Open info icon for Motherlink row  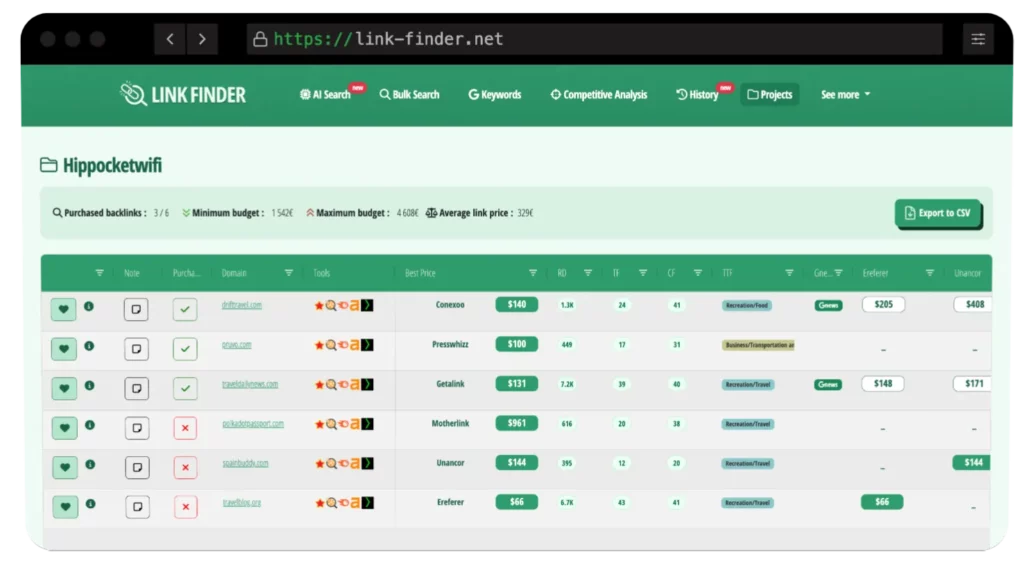tap(90, 425)
